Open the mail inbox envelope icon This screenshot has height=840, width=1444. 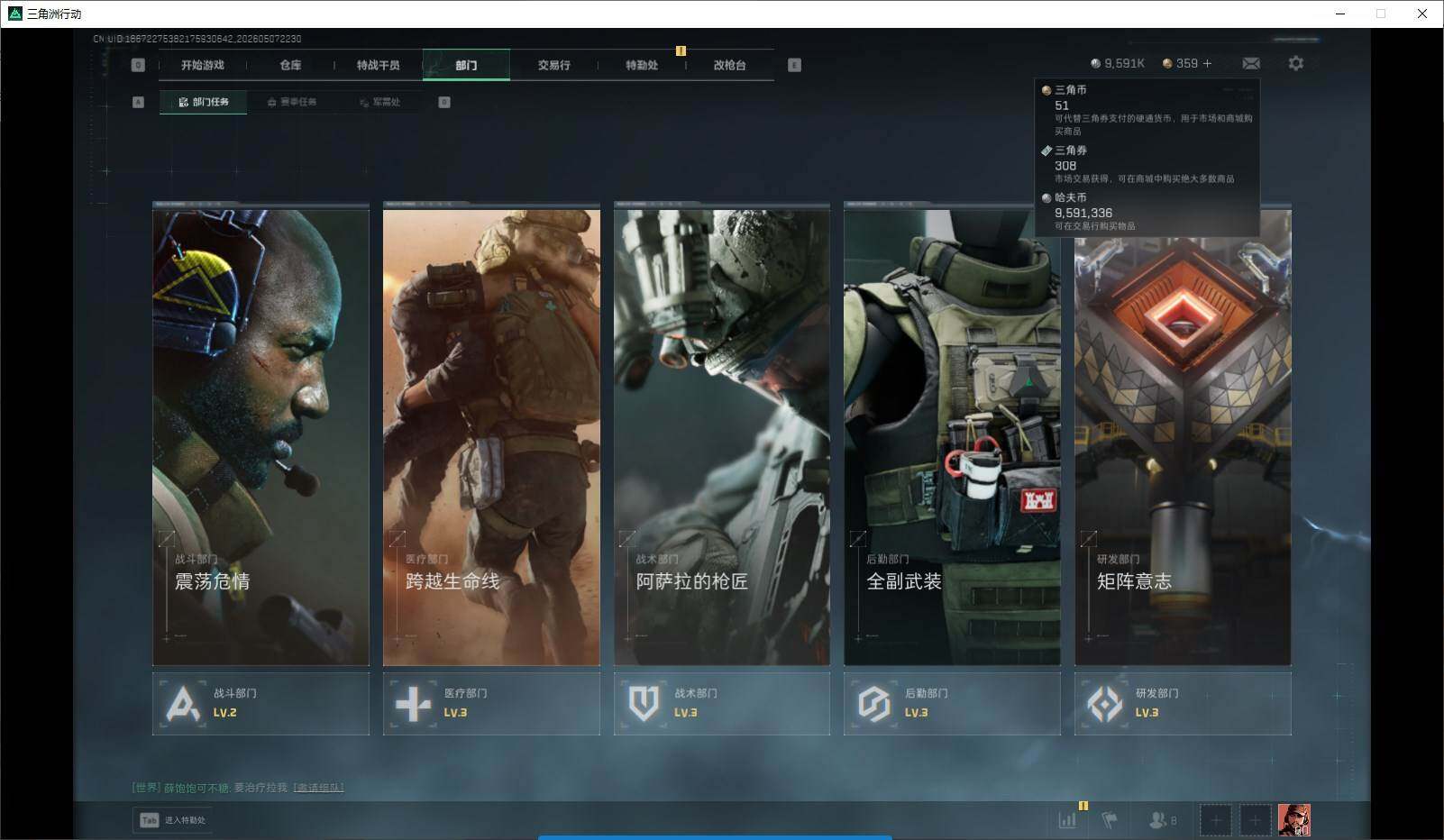click(x=1251, y=63)
